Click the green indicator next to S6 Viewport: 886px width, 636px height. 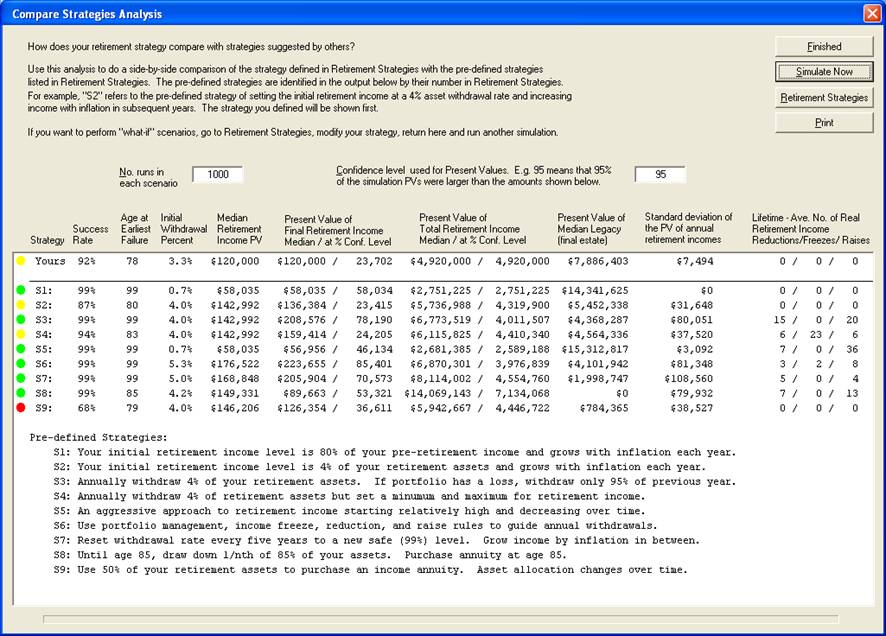(21, 364)
